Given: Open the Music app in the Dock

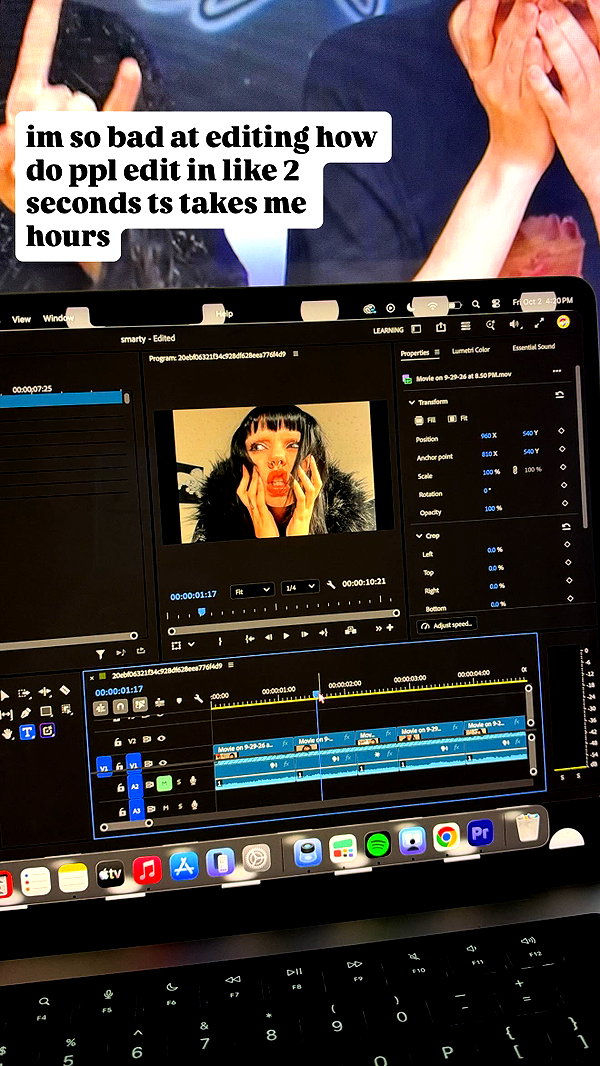Looking at the screenshot, I should pos(147,870).
